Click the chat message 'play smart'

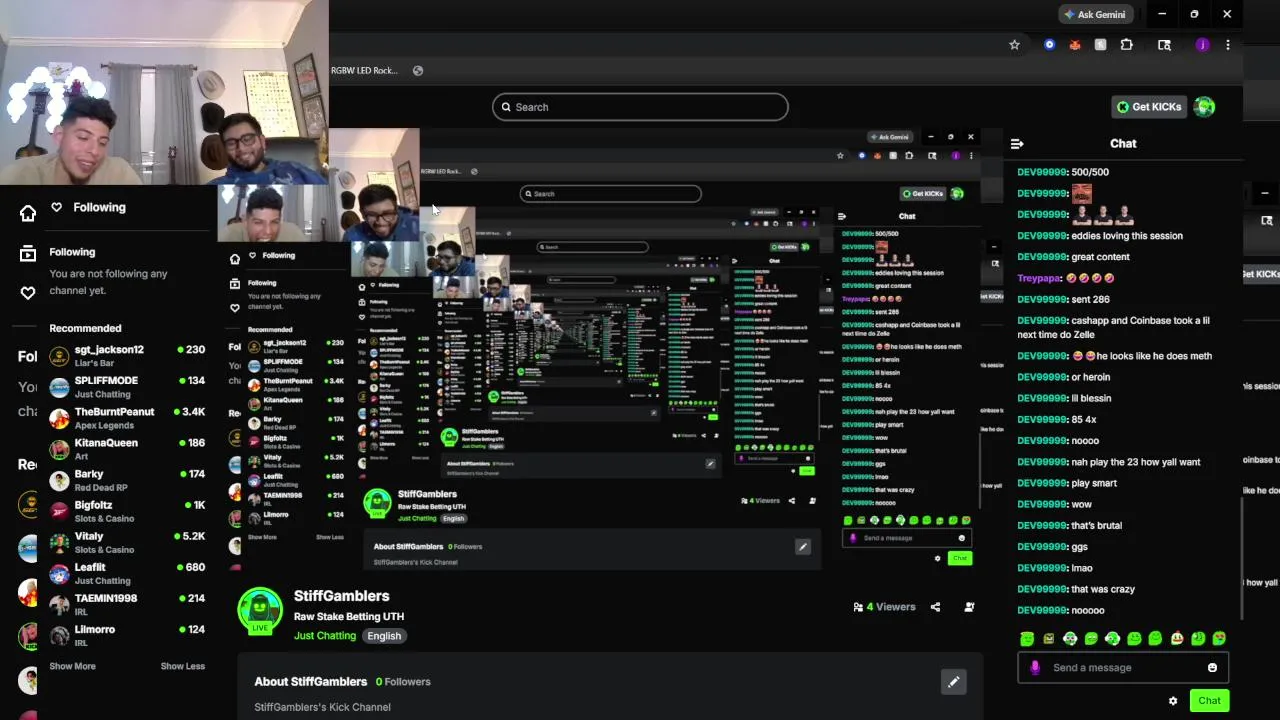point(1094,483)
